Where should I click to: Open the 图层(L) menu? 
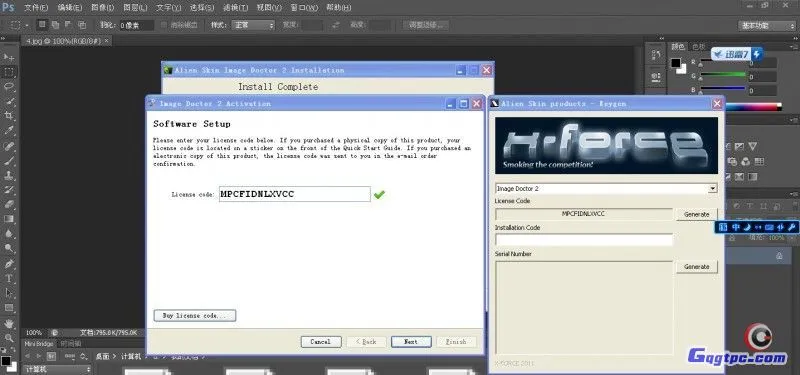click(x=135, y=8)
